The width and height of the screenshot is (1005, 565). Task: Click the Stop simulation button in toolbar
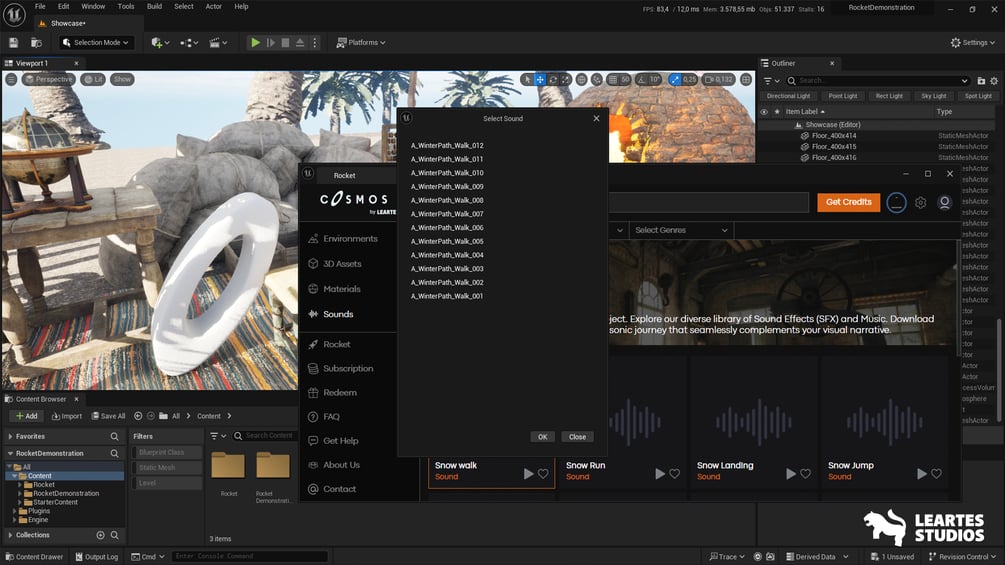[x=285, y=42]
